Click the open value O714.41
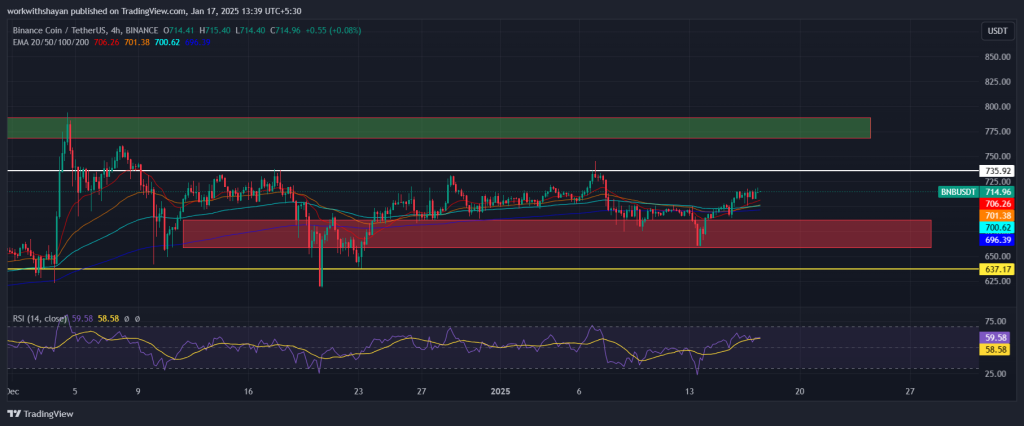This screenshot has width=1024, height=426. coord(180,30)
